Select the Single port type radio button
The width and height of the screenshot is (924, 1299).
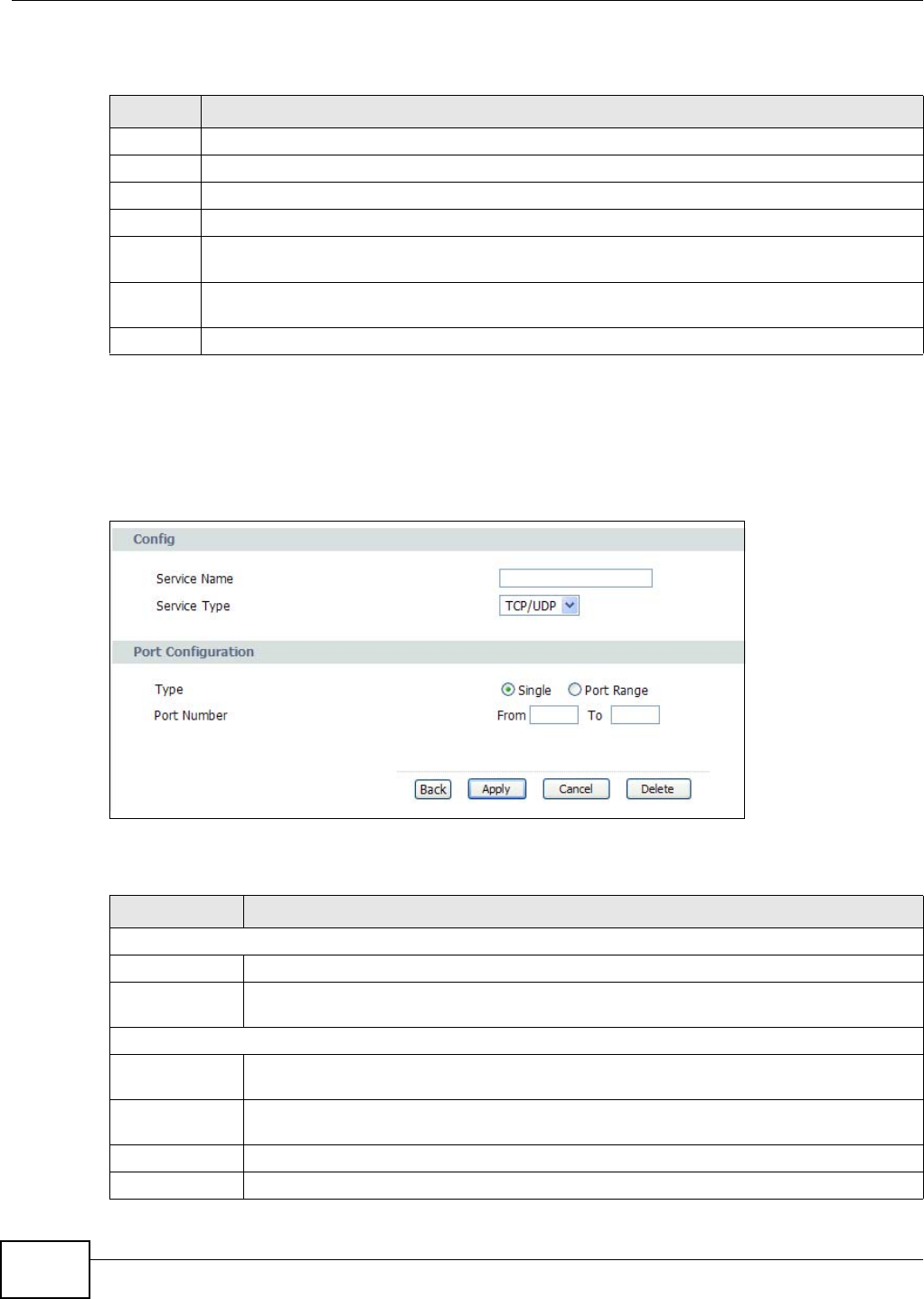coord(508,690)
